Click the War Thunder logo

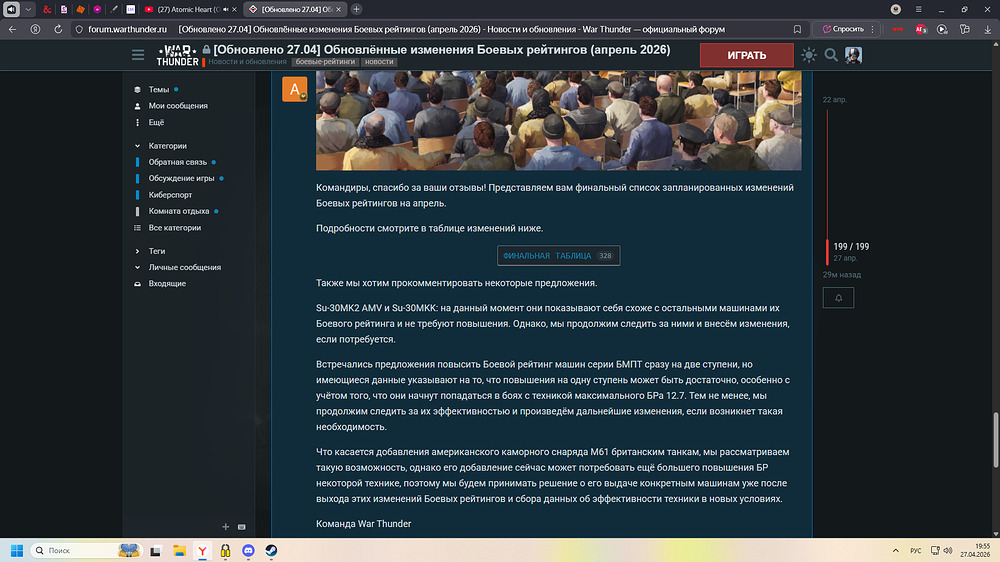click(177, 55)
